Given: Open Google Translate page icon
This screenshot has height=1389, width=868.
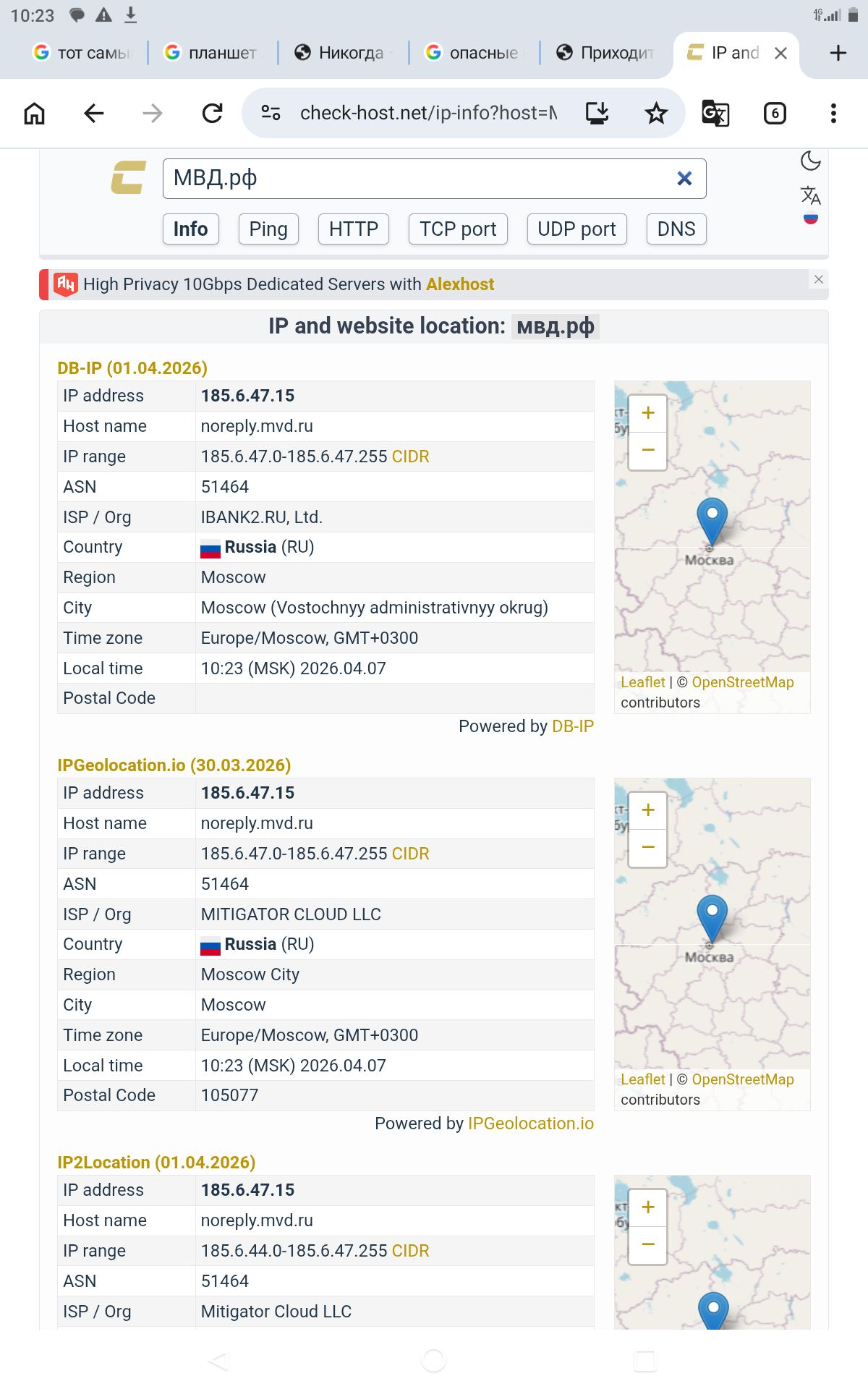Looking at the screenshot, I should click(x=715, y=114).
